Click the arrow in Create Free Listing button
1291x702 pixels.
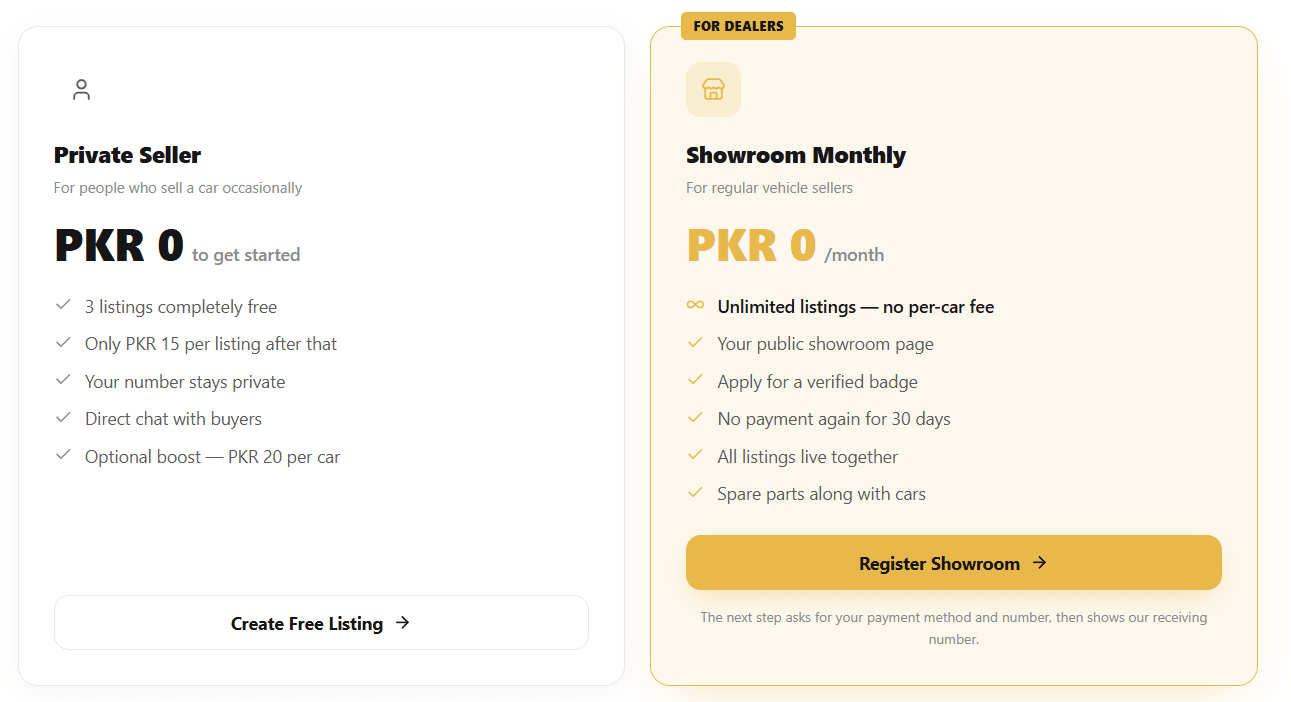coord(402,622)
